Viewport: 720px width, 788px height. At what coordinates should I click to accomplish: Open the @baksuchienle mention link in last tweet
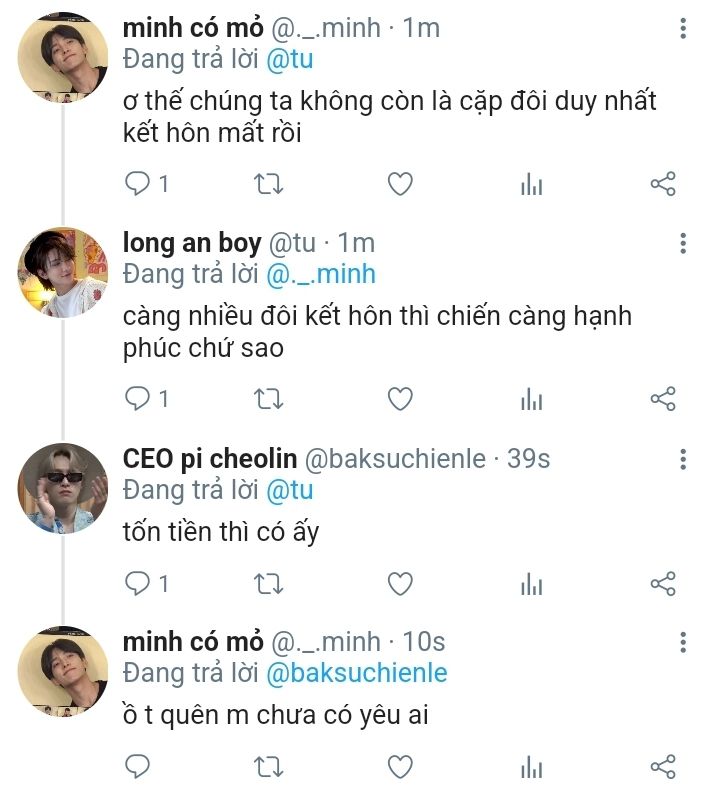(356, 673)
